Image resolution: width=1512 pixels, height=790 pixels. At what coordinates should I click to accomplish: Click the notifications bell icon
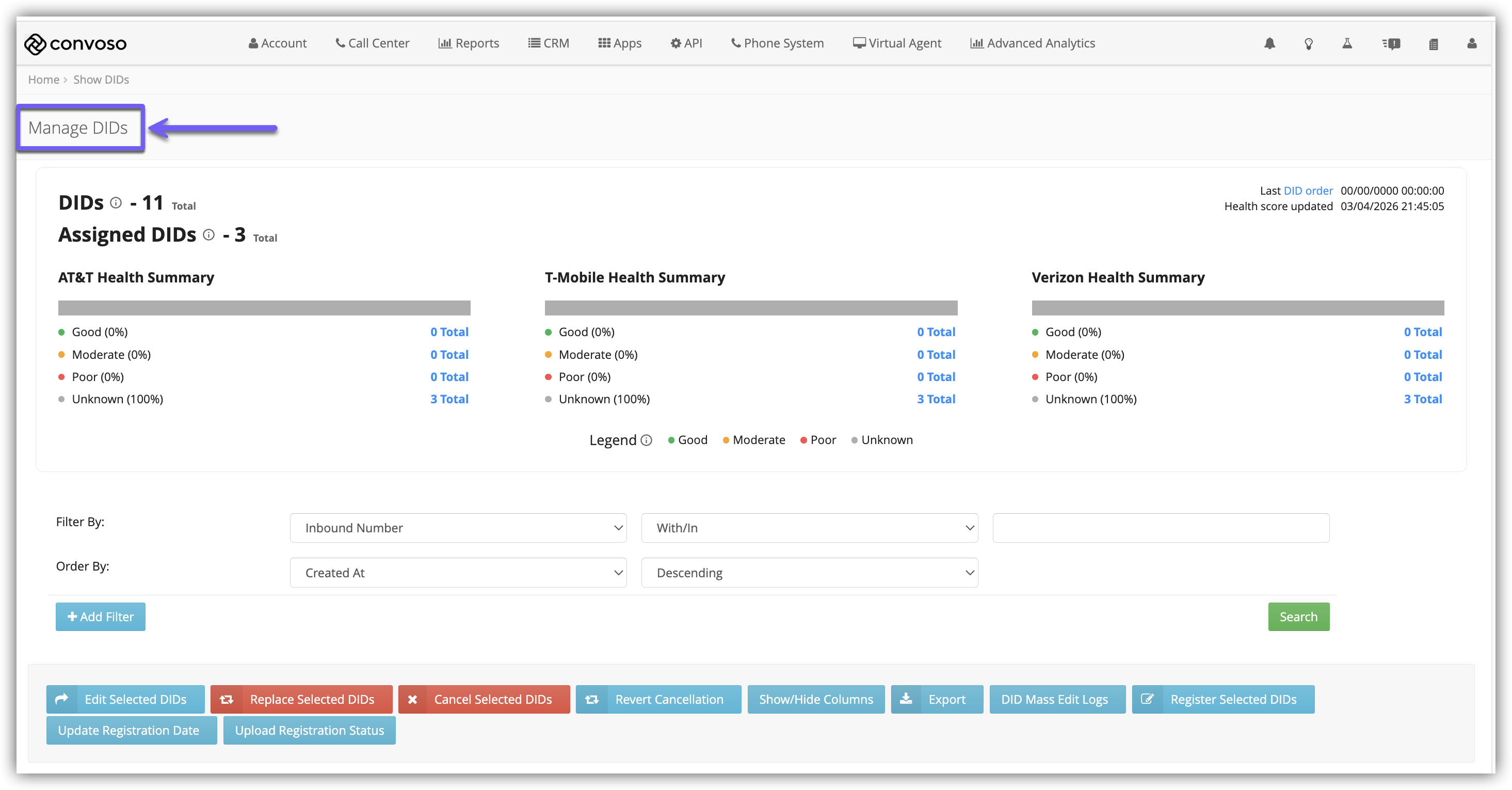(x=1269, y=43)
